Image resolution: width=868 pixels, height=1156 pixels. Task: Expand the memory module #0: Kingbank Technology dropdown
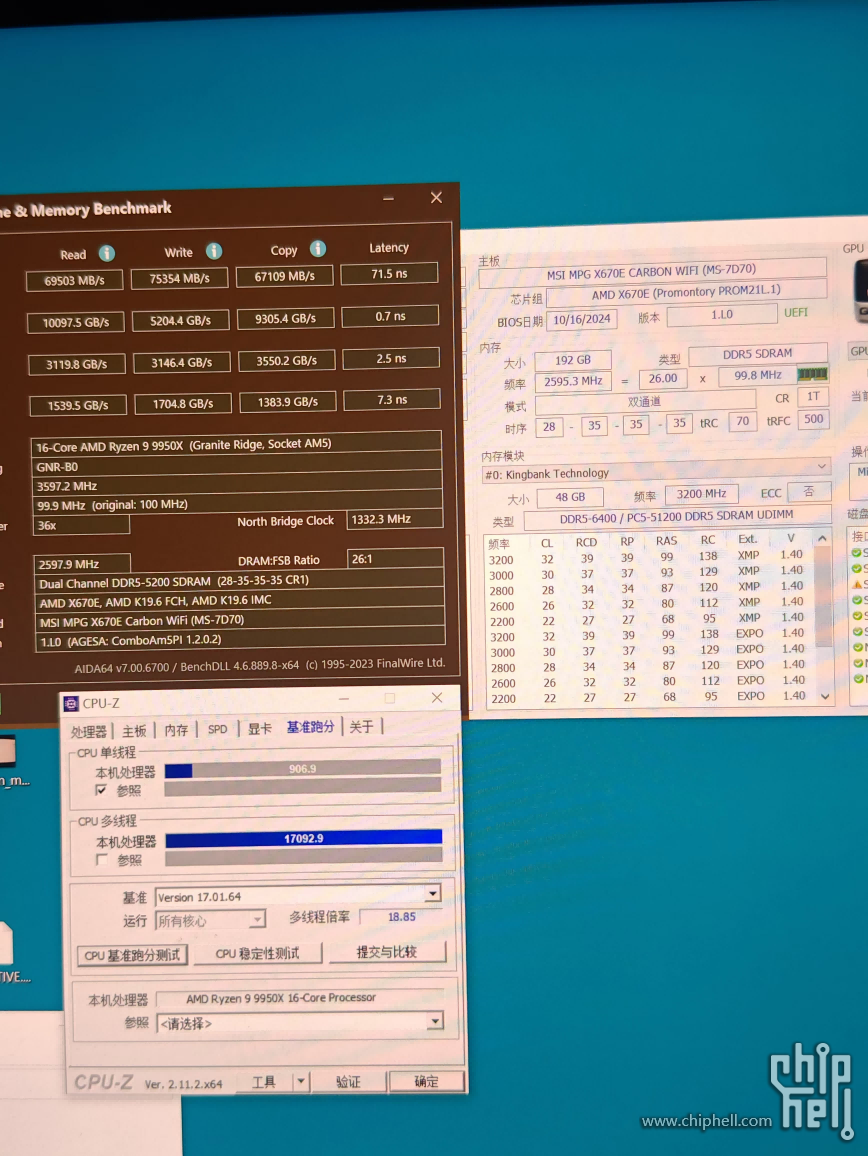pos(821,467)
